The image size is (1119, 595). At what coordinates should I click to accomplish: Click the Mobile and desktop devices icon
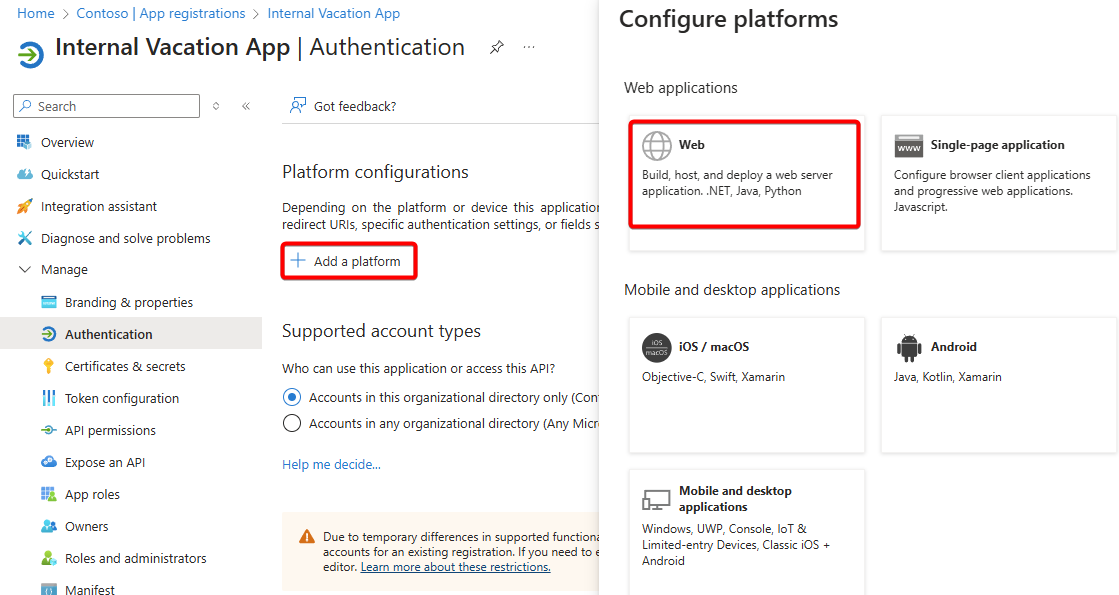click(656, 499)
